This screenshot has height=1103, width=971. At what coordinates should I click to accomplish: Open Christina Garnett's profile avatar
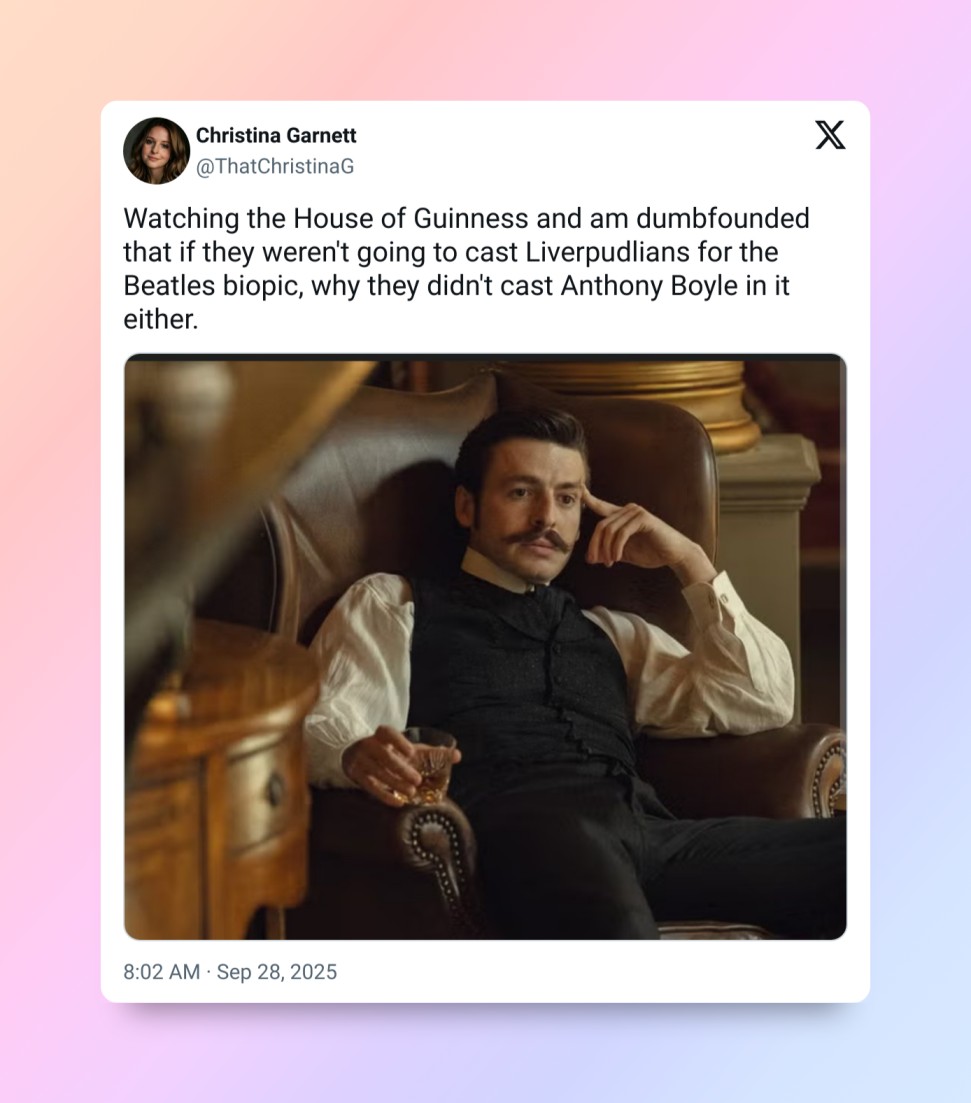tap(156, 151)
